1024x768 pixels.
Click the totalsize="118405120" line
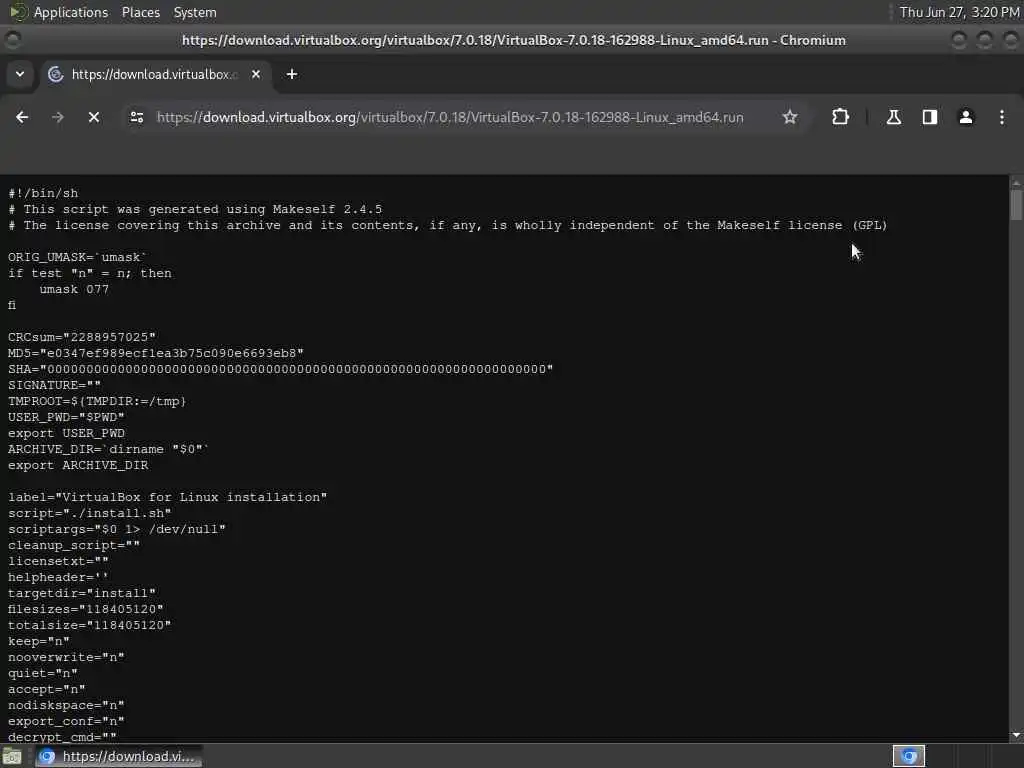[x=89, y=625]
